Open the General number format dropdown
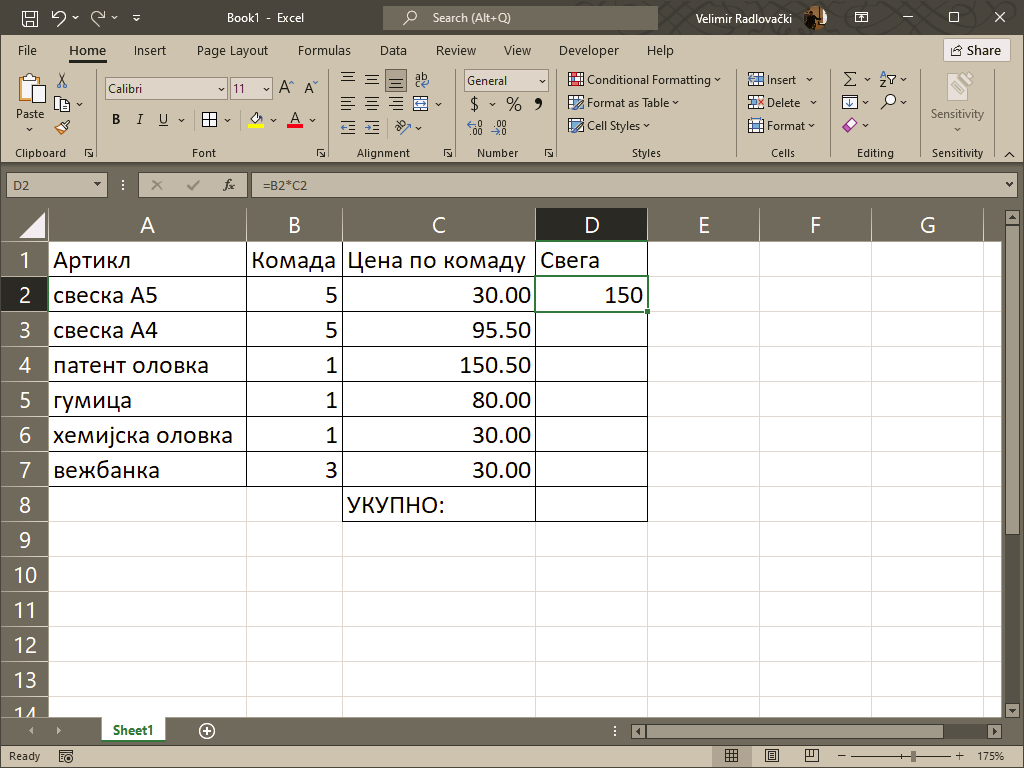 click(x=542, y=81)
